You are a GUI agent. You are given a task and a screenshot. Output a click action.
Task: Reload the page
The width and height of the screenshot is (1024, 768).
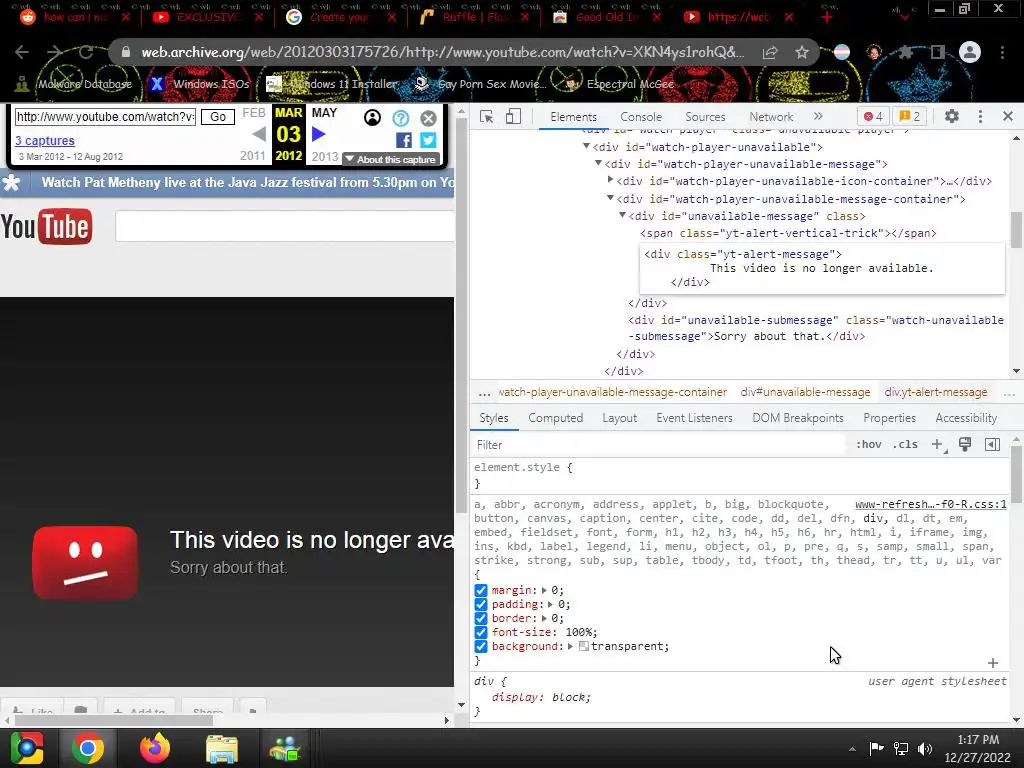[x=86, y=52]
